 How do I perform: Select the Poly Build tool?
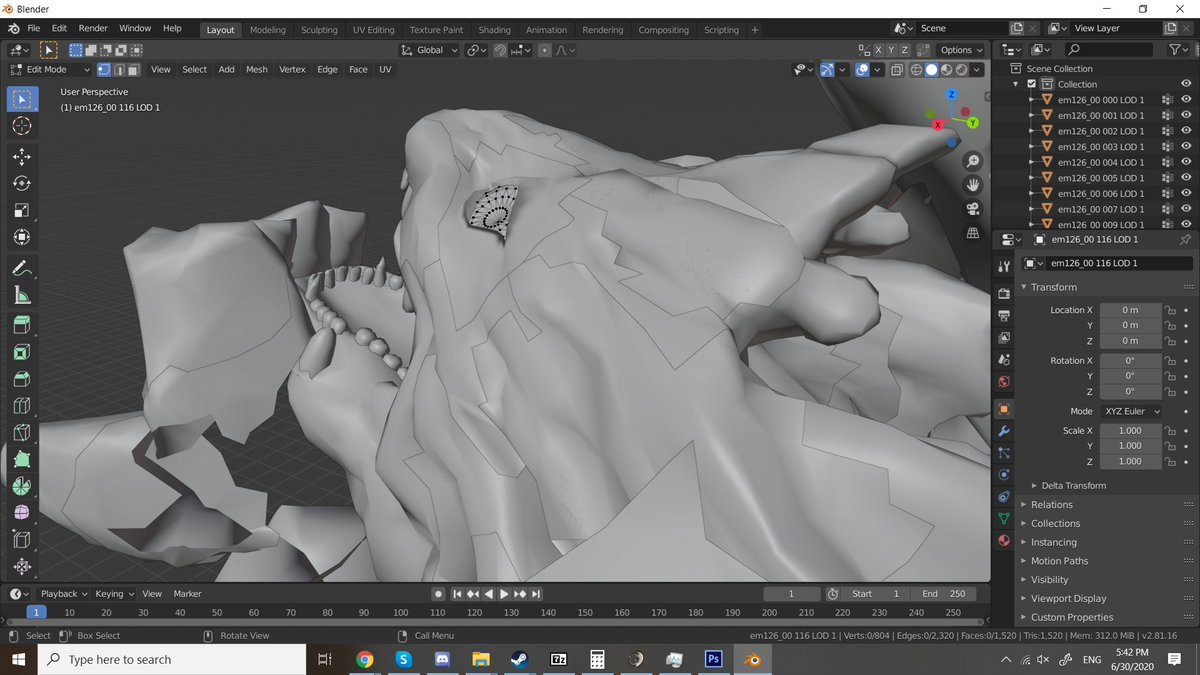(22, 460)
